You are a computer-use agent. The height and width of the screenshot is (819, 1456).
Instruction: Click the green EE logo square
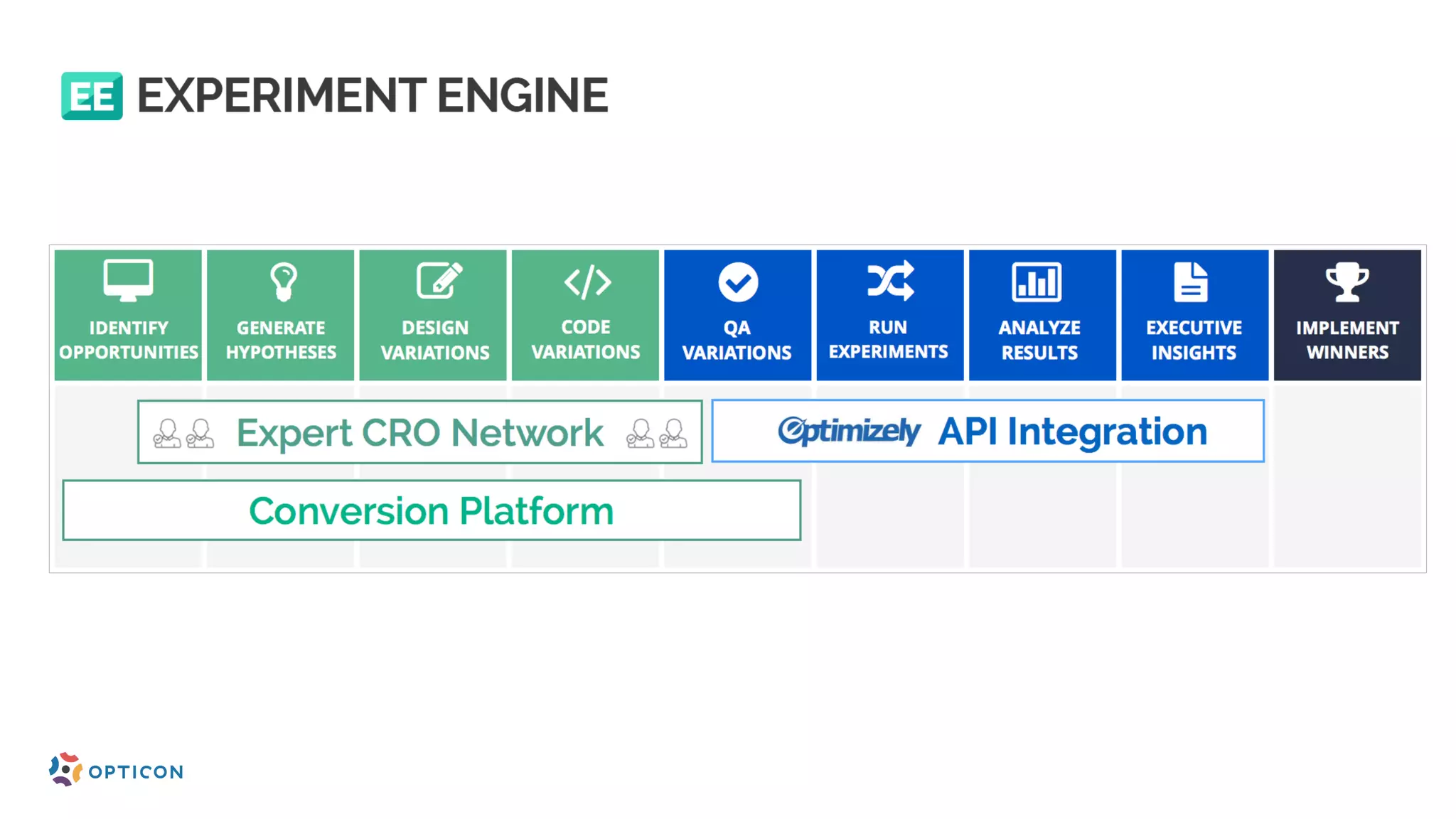coord(92,96)
